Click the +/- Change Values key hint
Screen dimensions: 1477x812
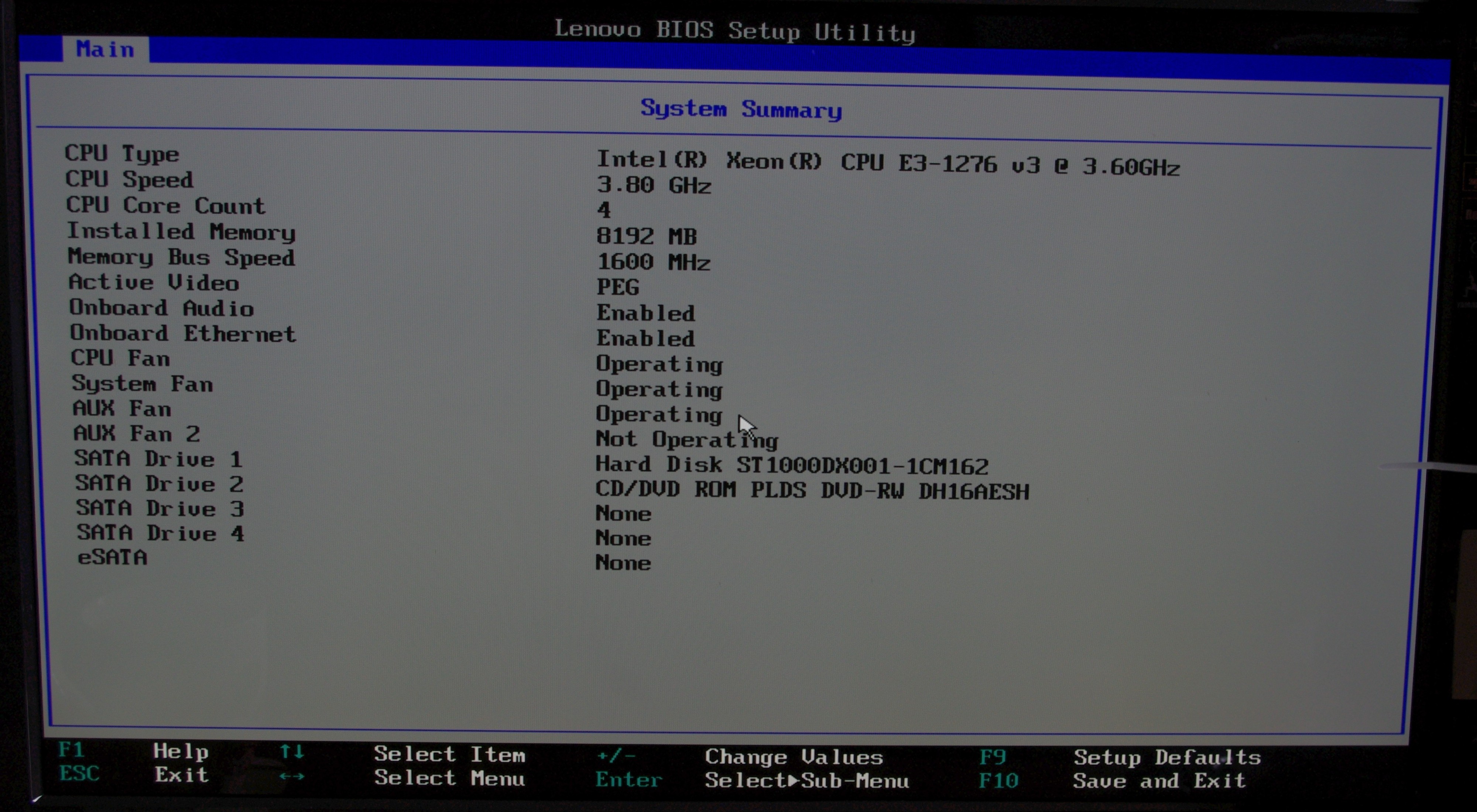(616, 756)
